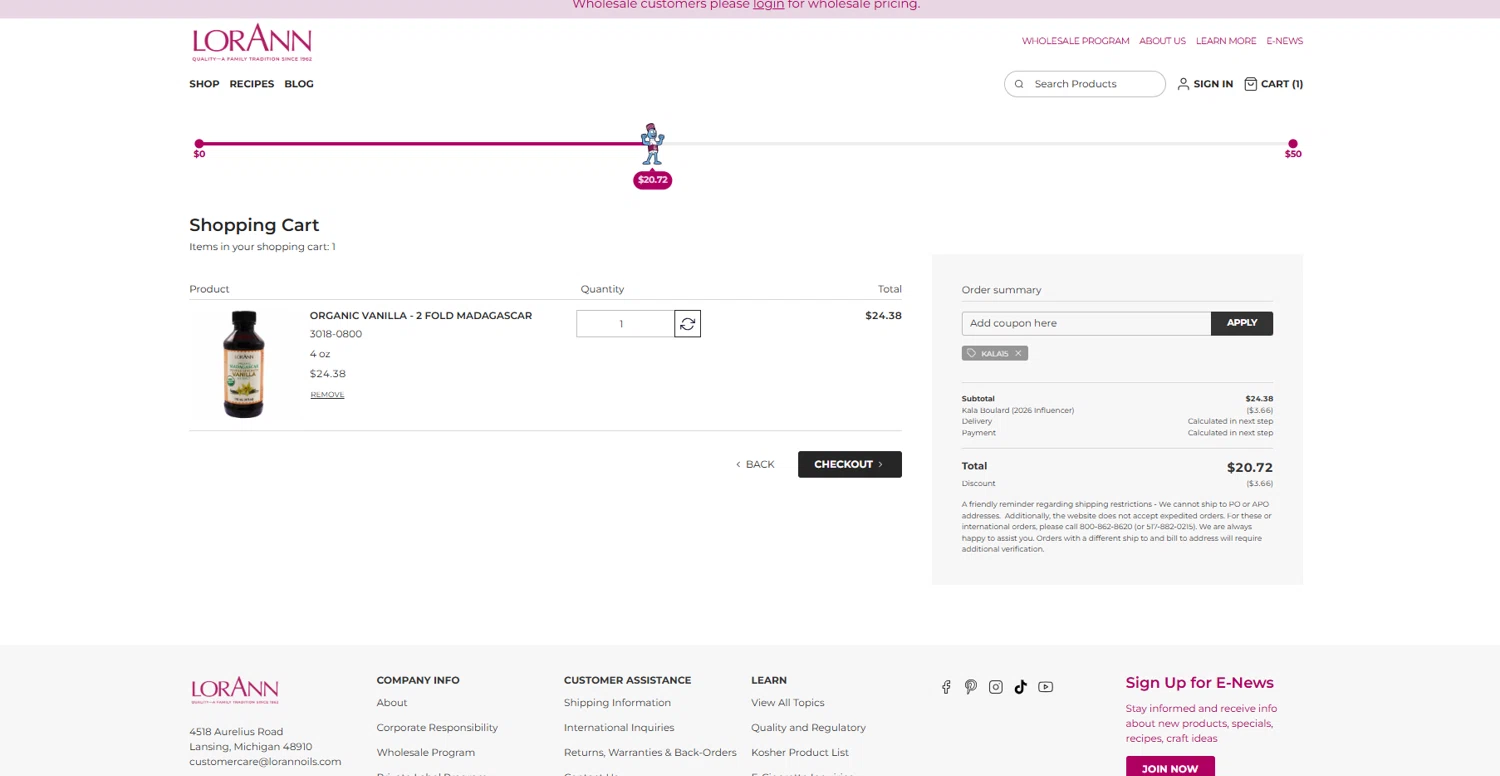Open About Us in the top navigation

pyautogui.click(x=1162, y=41)
